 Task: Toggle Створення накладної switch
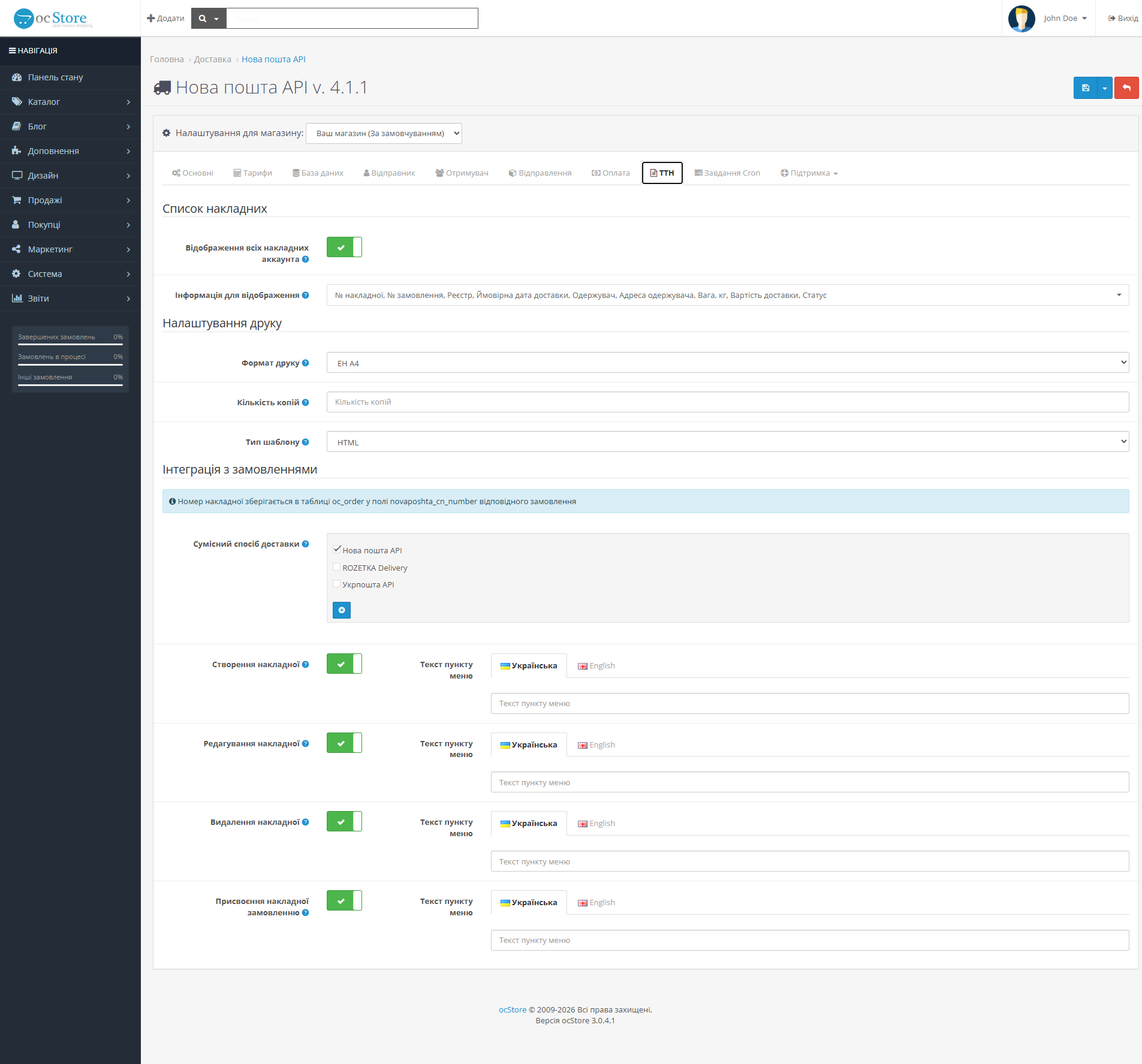(x=344, y=664)
